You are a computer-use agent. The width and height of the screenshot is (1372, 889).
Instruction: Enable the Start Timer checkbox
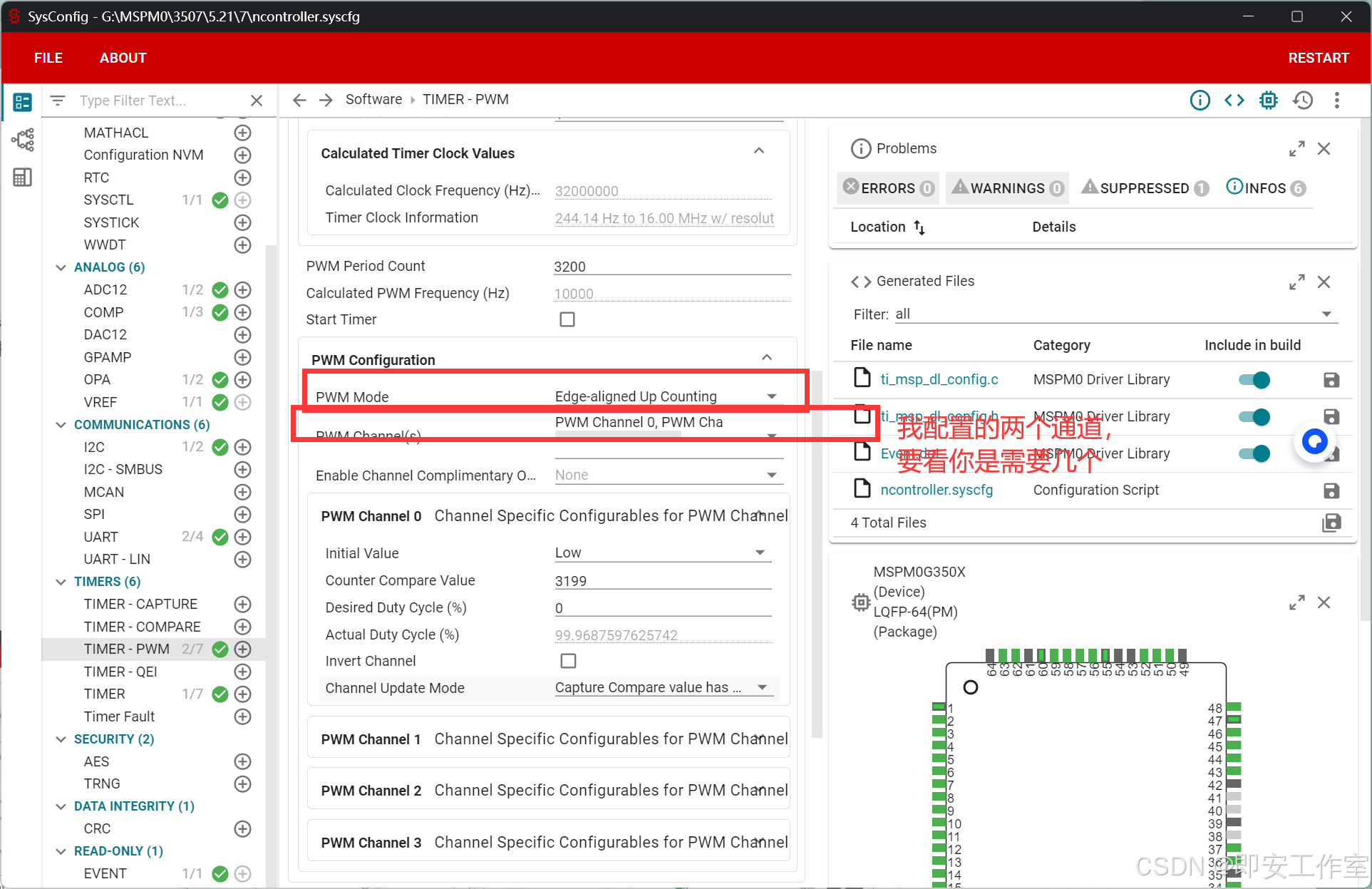coord(567,319)
